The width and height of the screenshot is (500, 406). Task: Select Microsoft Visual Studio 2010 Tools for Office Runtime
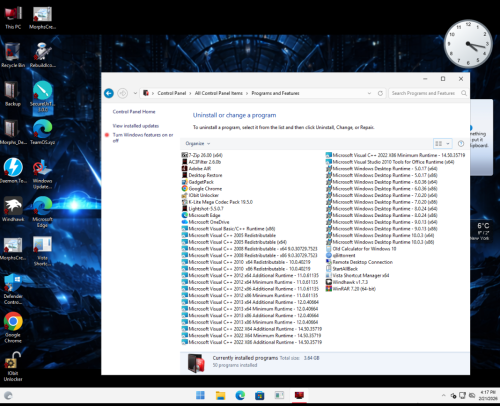click(390, 162)
